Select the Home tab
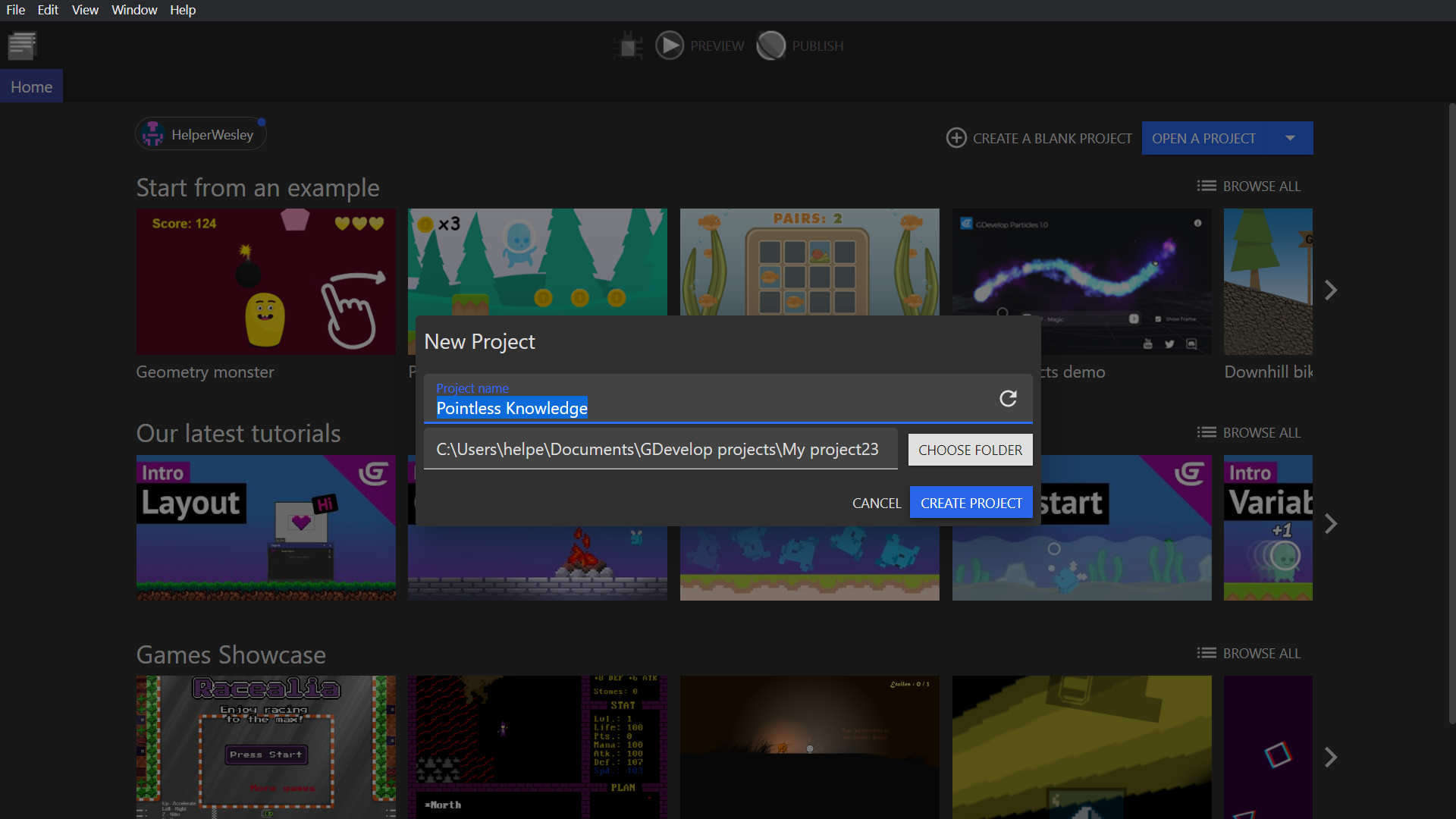 click(31, 87)
